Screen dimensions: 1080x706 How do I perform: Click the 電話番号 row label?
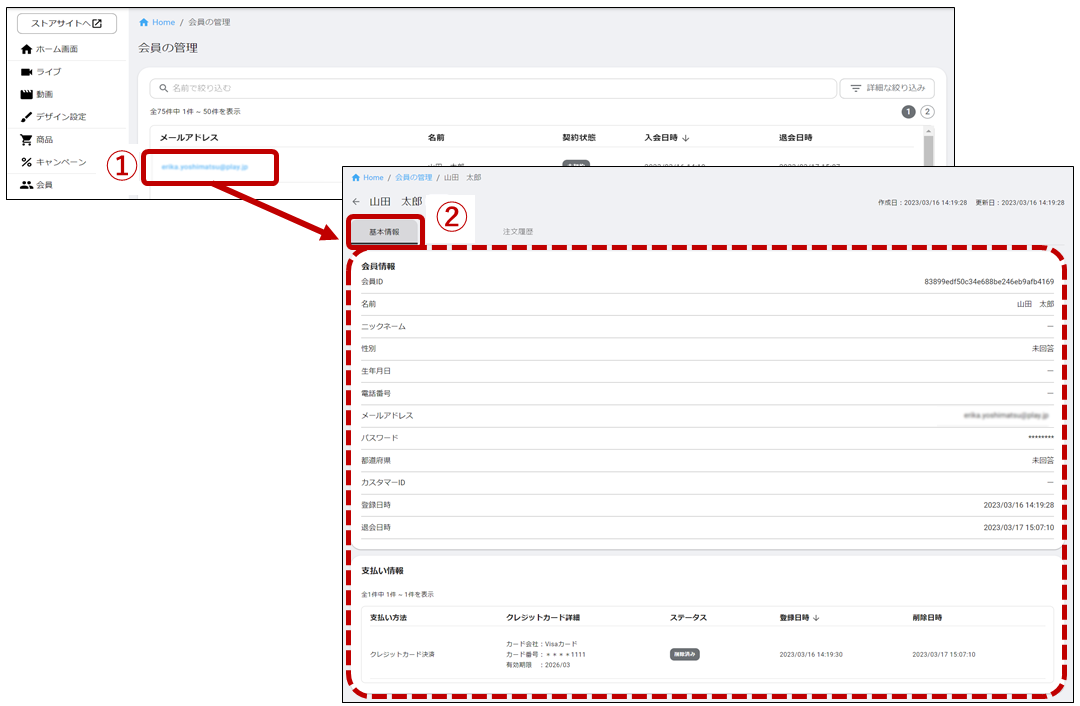pos(376,393)
